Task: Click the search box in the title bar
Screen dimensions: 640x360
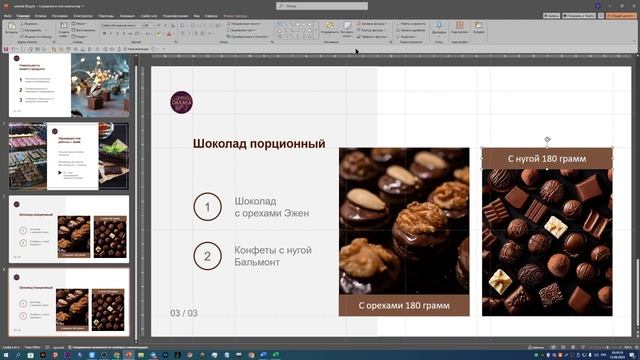Action: coord(322,6)
